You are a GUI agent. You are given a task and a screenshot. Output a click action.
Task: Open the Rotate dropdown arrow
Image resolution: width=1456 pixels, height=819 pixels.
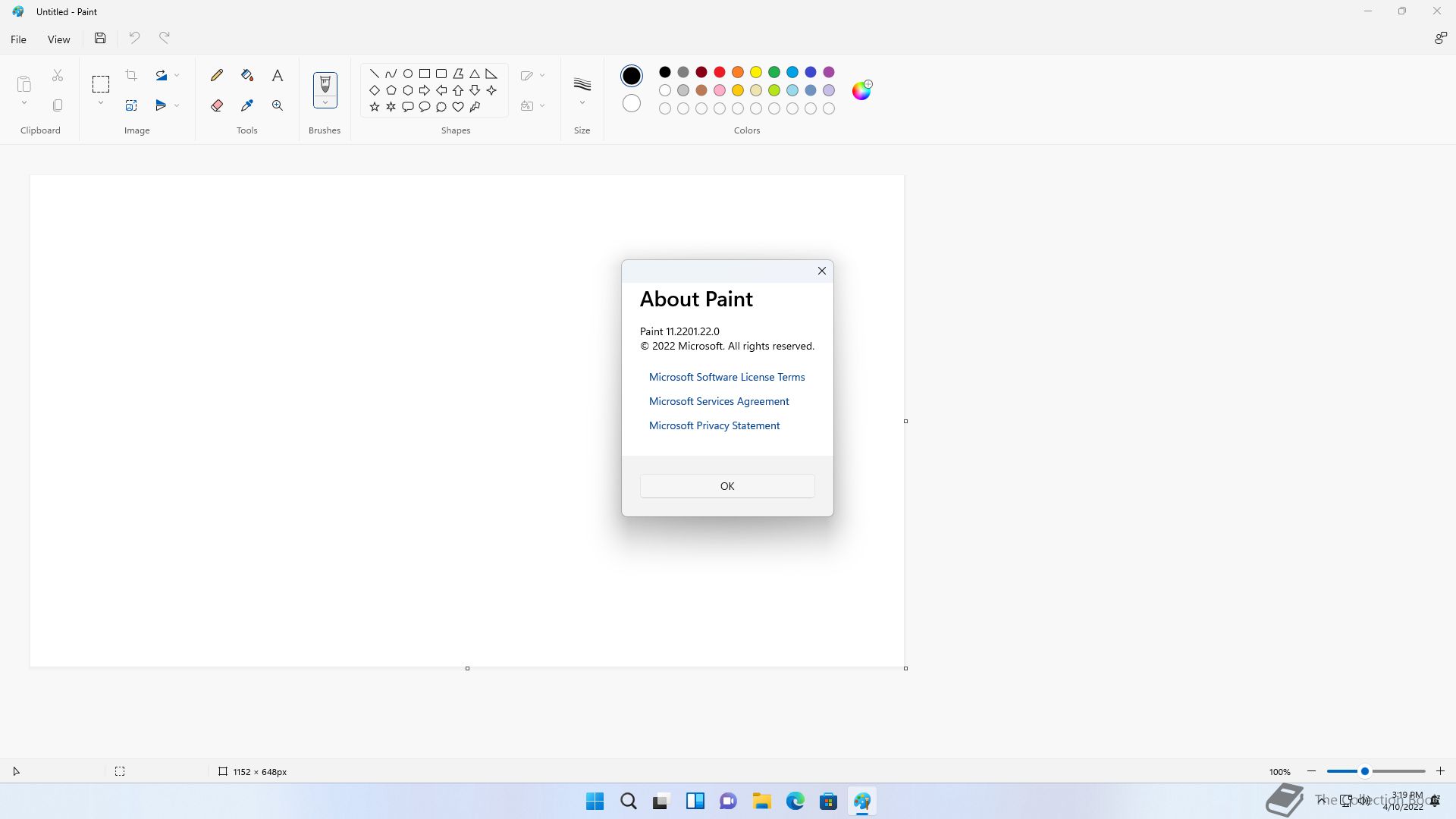pyautogui.click(x=177, y=75)
